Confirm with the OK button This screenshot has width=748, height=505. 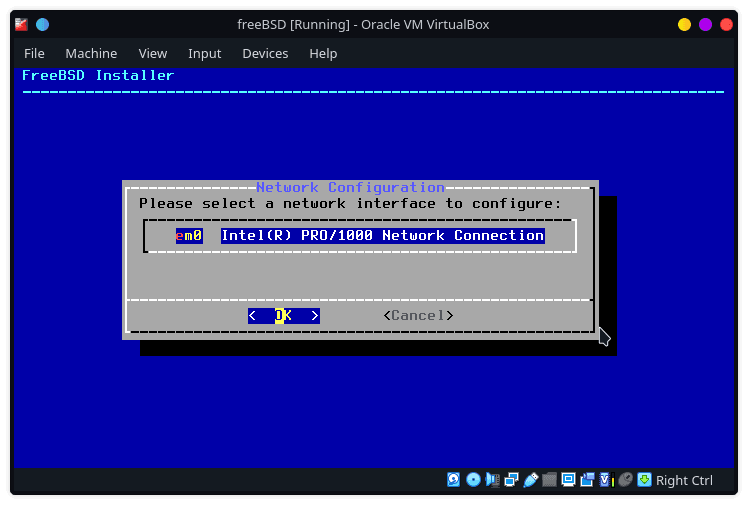coord(284,316)
